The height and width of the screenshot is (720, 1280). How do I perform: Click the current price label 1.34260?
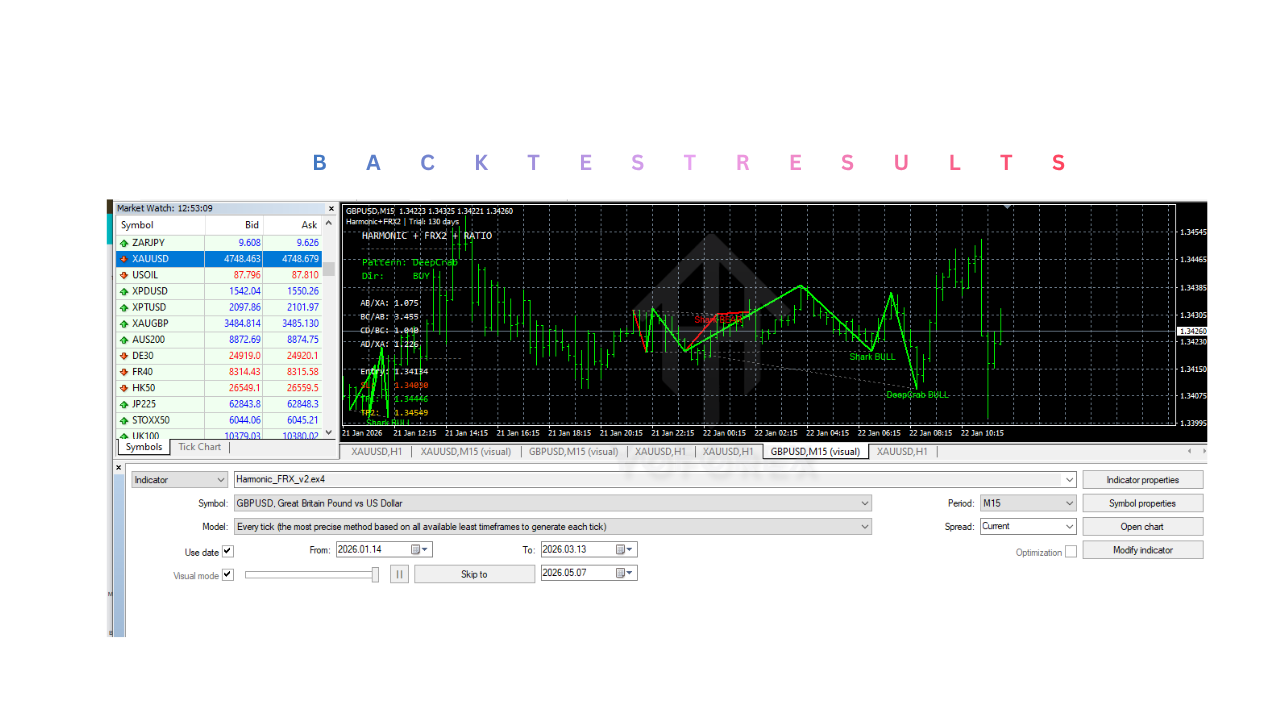point(1192,331)
